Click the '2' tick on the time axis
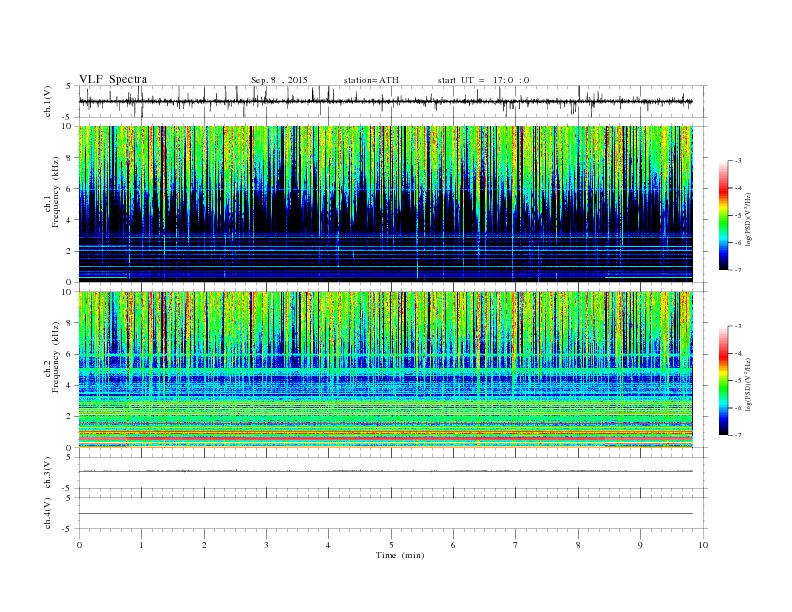Image resolution: width=792 pixels, height=612 pixels. tap(204, 545)
